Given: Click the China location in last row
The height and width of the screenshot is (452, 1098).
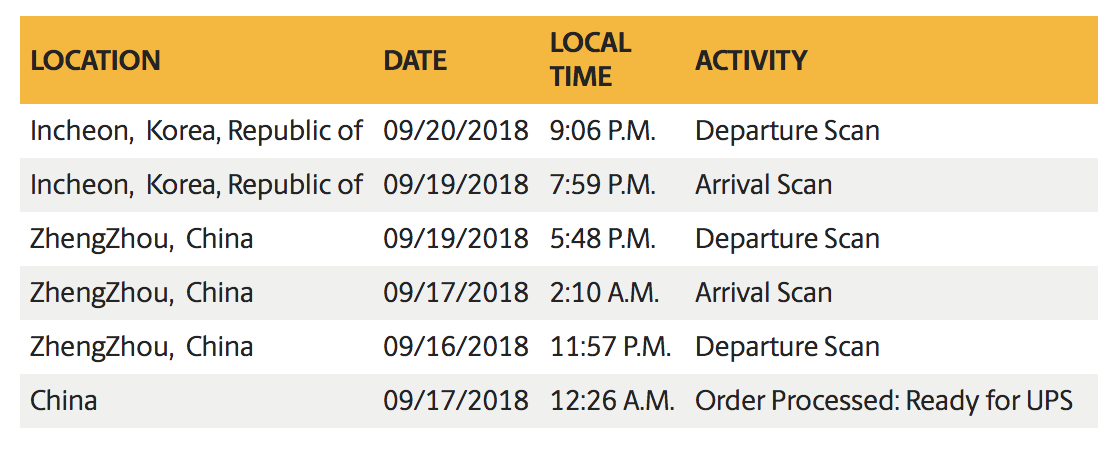Looking at the screenshot, I should tap(63, 401).
